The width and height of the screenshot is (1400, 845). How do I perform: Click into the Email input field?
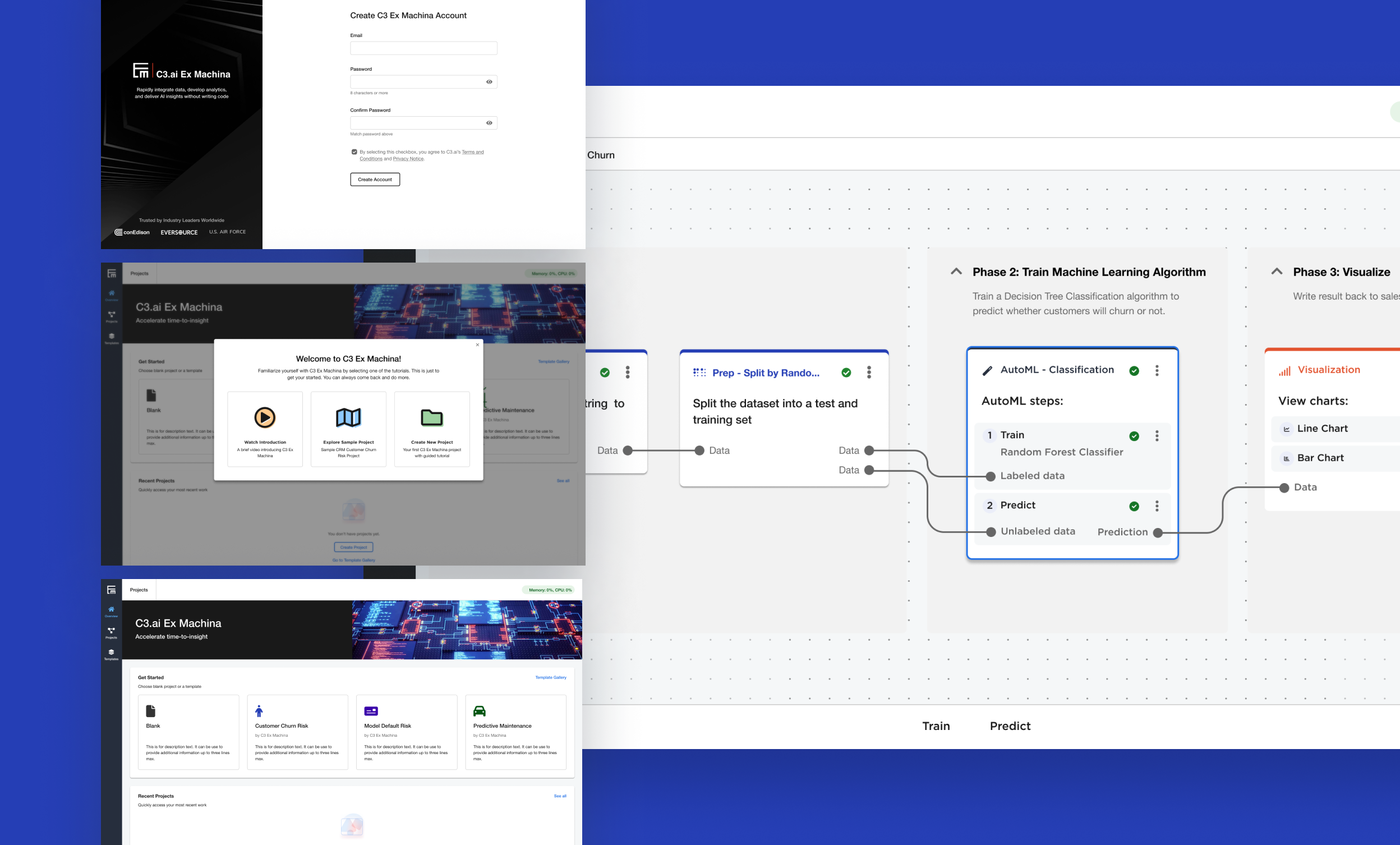423,48
